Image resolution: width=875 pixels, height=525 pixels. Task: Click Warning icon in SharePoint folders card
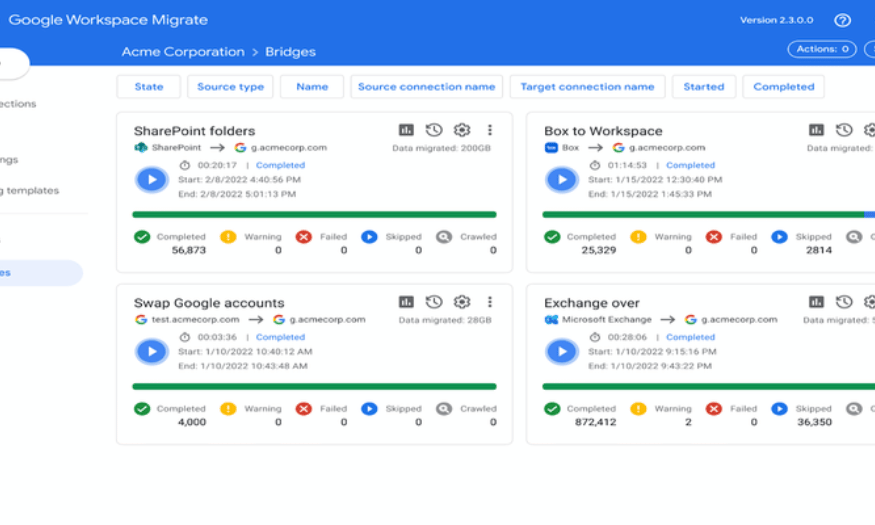[228, 237]
